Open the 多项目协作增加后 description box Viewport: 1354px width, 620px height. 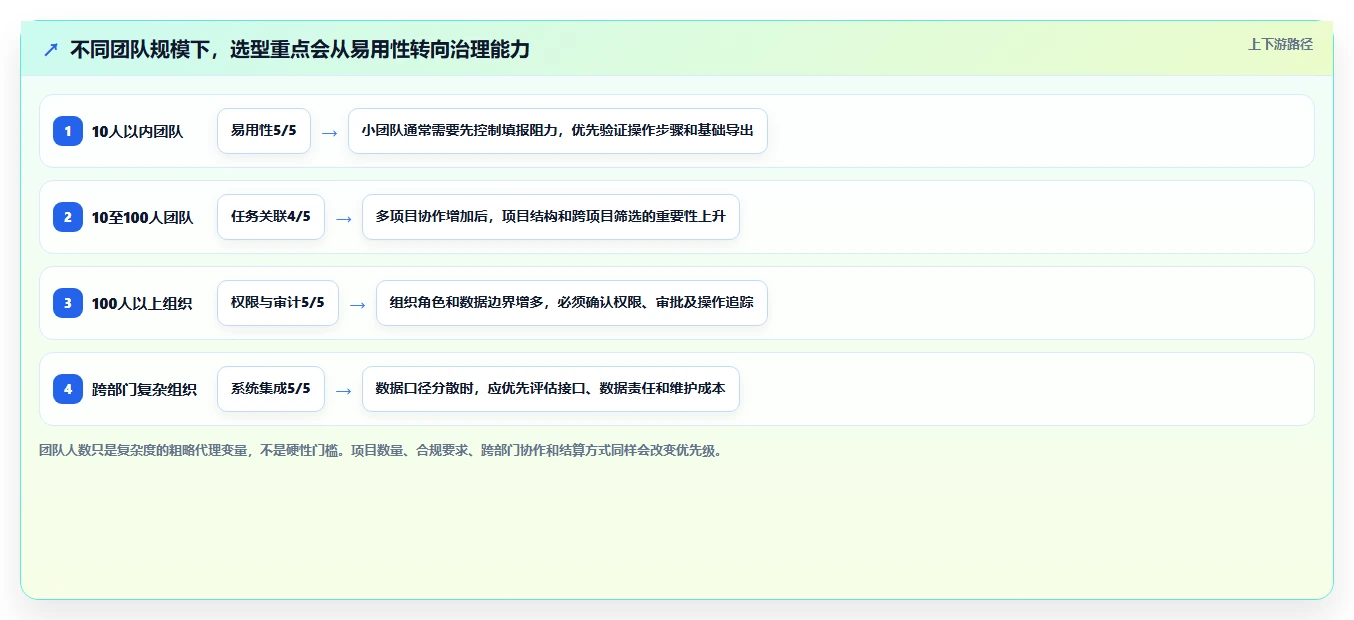(551, 217)
